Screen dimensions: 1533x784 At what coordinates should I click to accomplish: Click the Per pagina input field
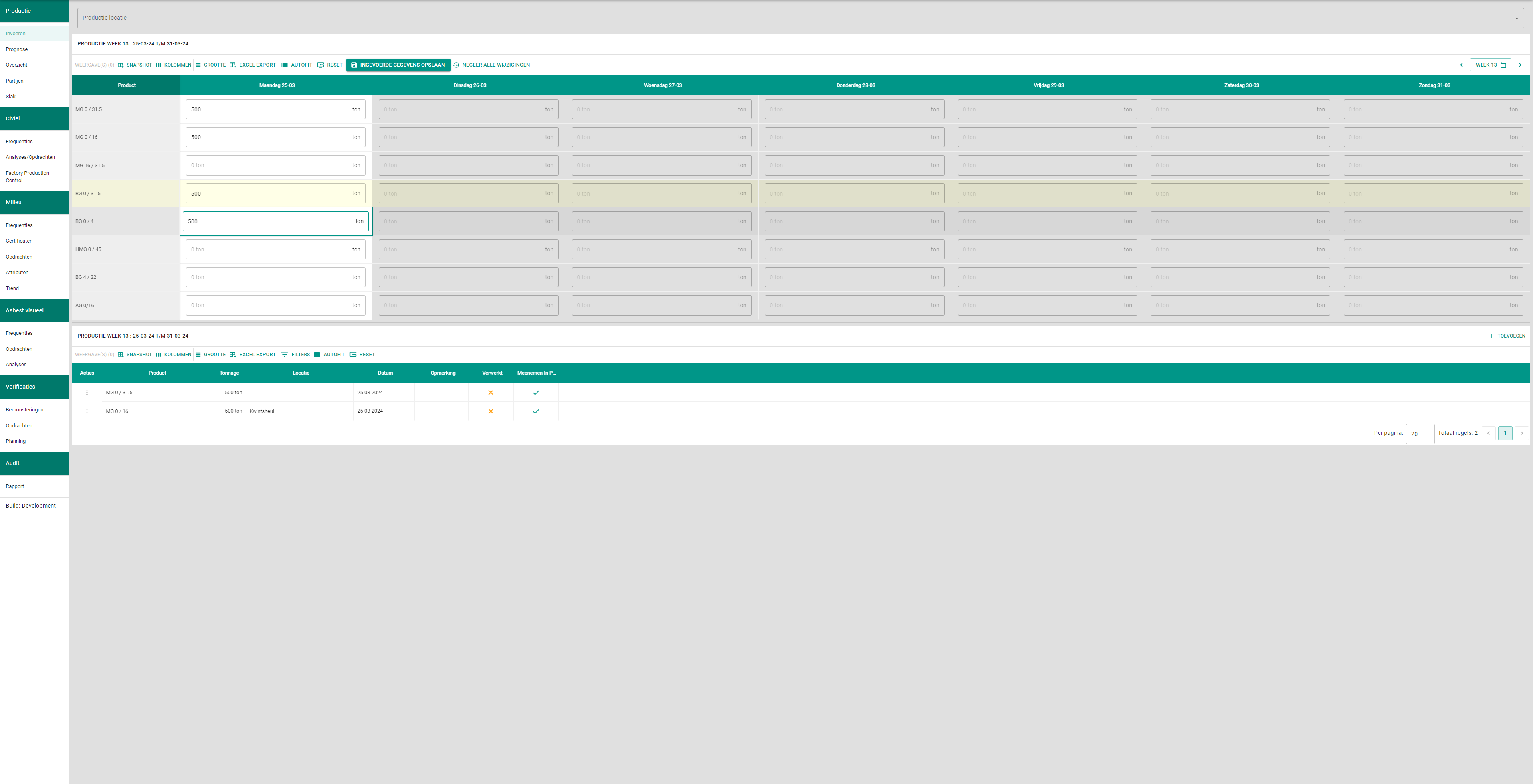pos(1419,434)
